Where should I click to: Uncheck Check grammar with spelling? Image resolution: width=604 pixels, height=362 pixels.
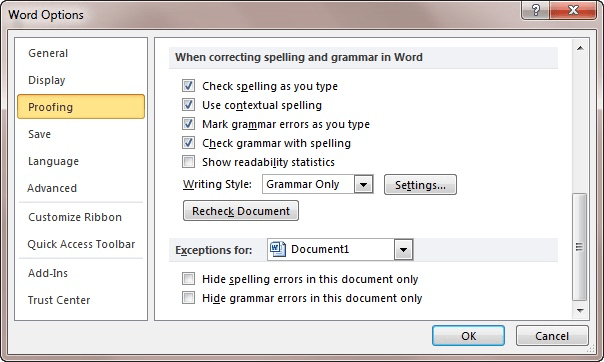(x=188, y=142)
